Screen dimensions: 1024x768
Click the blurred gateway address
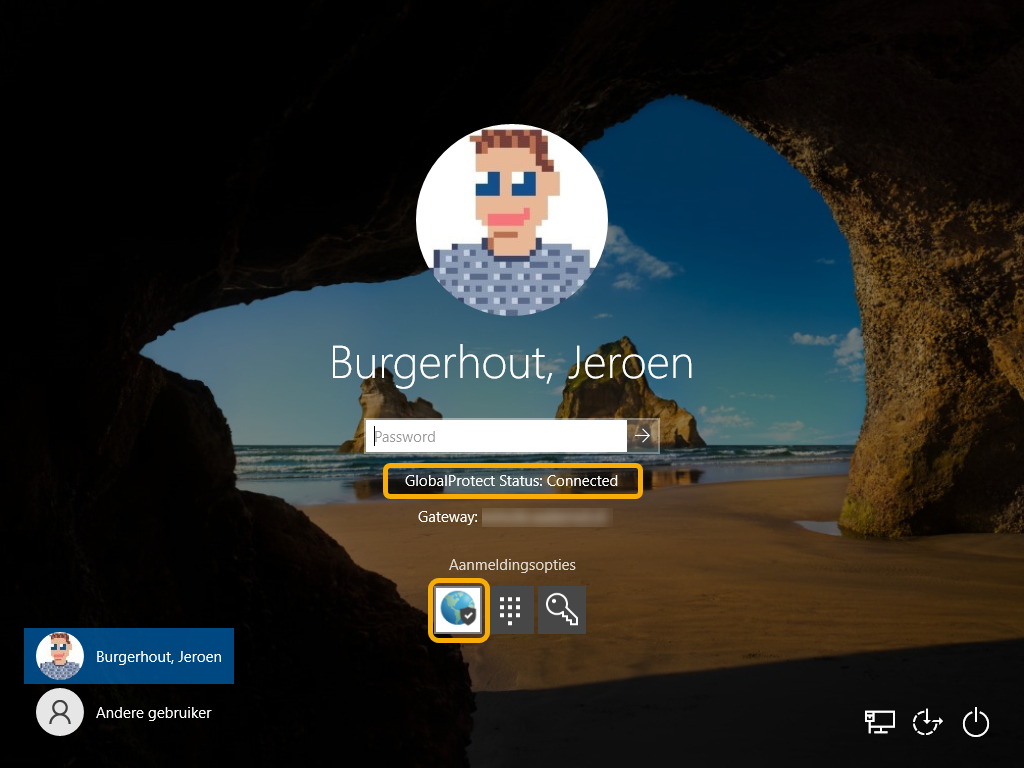click(546, 517)
